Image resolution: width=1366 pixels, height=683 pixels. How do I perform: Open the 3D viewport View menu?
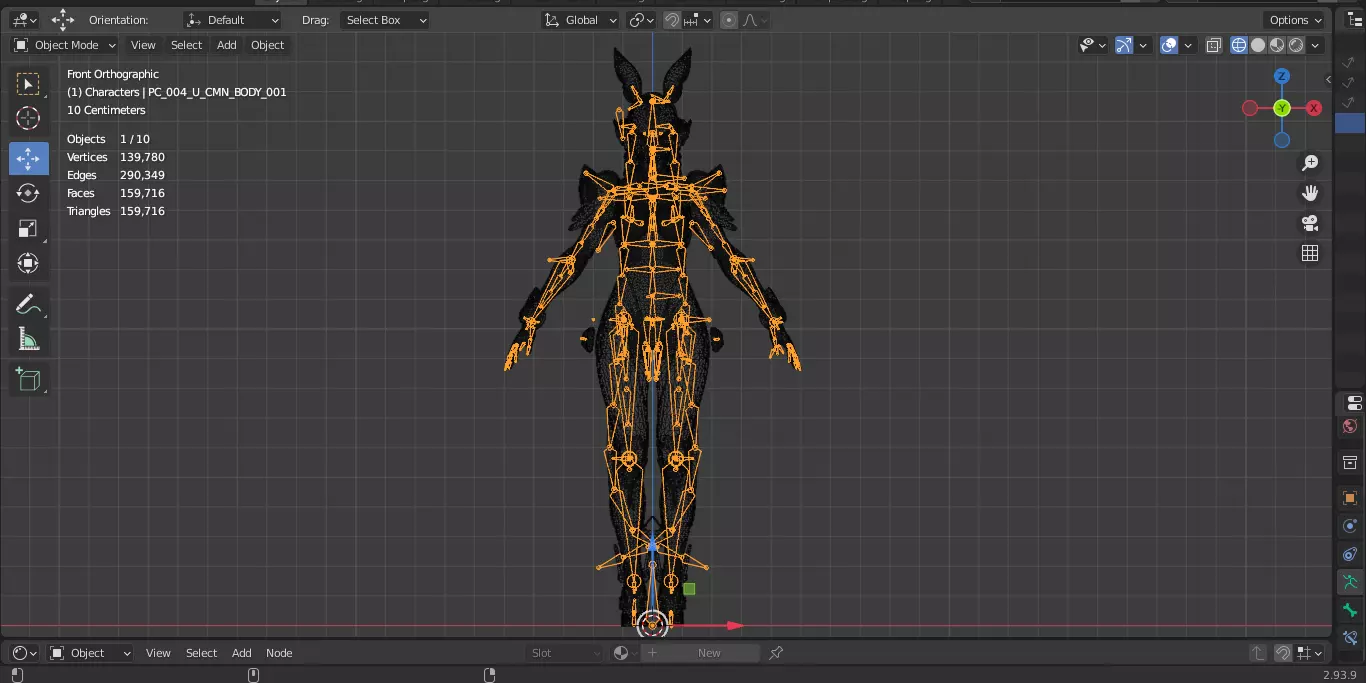click(143, 45)
